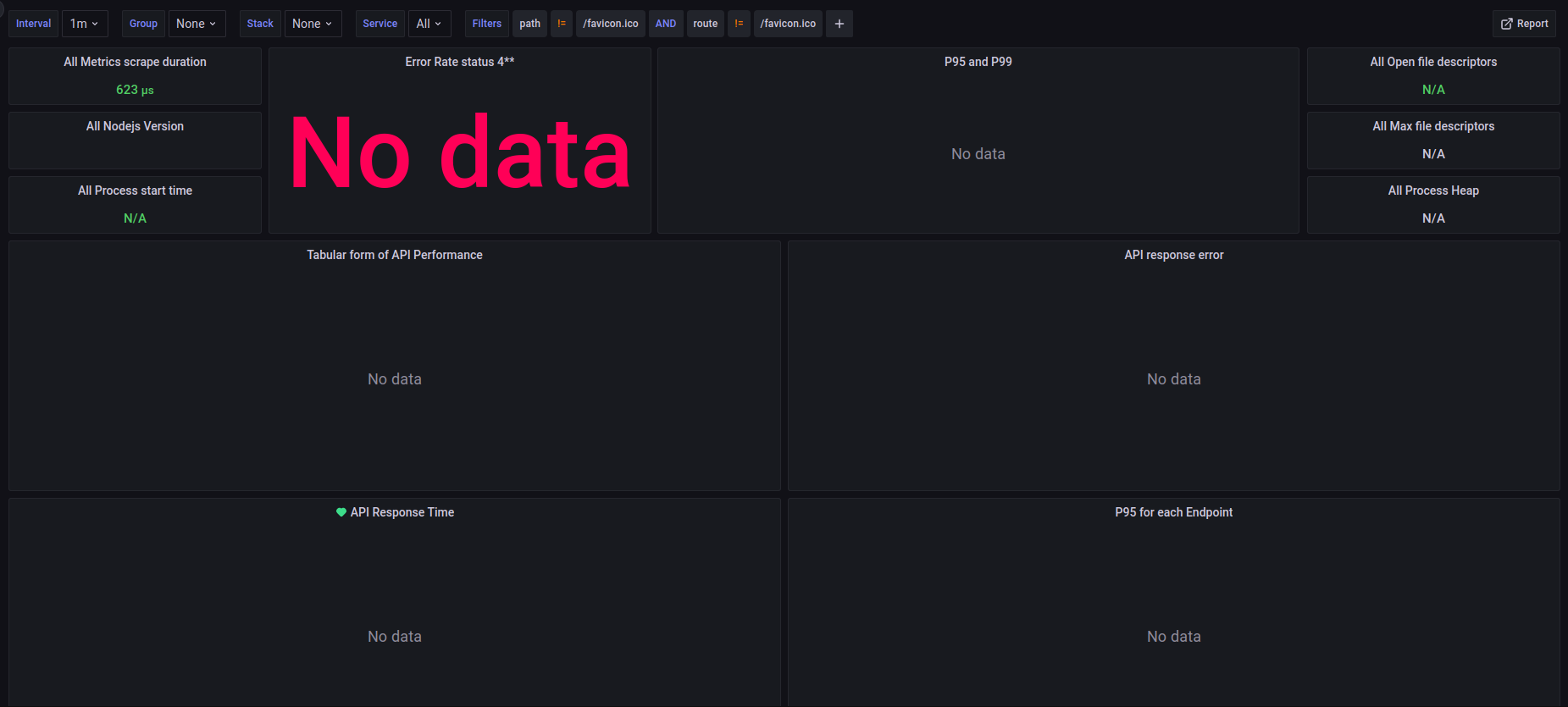Open the "API Response Time" panel title
Viewport: 1568px width, 707px height.
coord(402,512)
